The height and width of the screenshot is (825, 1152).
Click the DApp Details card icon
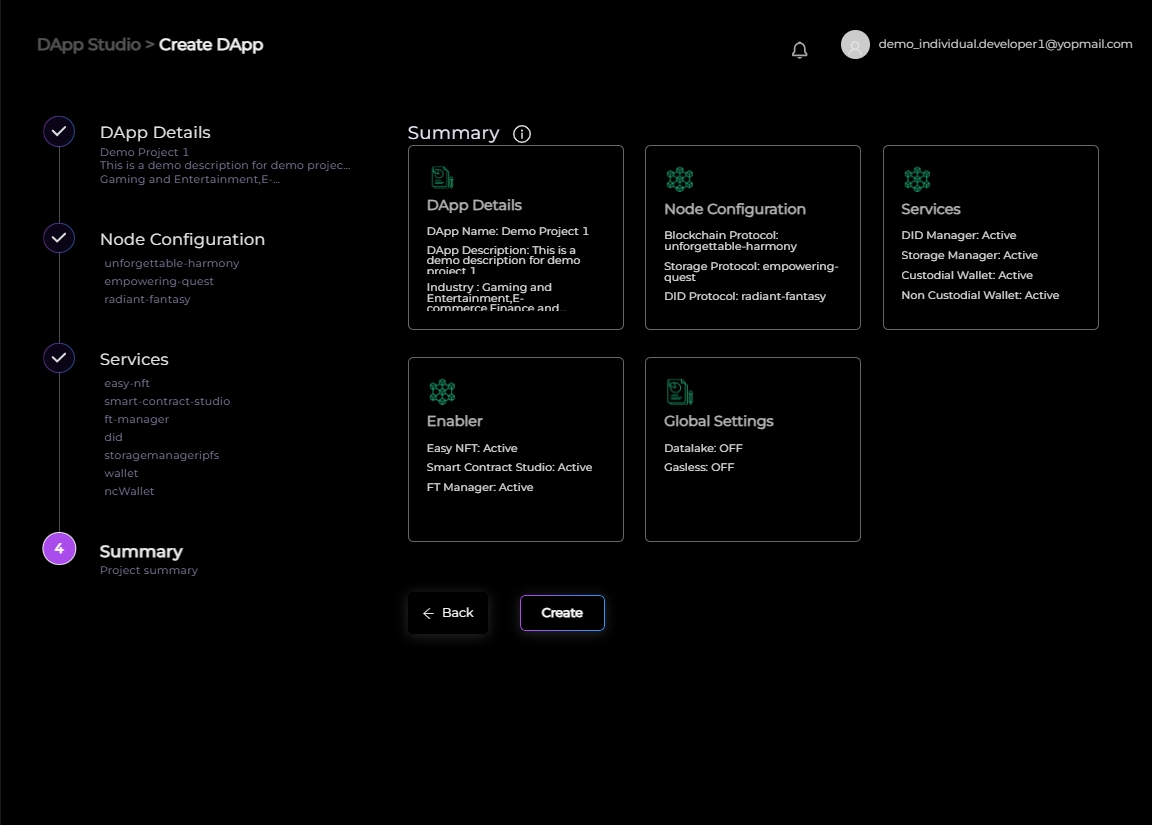[x=441, y=178]
